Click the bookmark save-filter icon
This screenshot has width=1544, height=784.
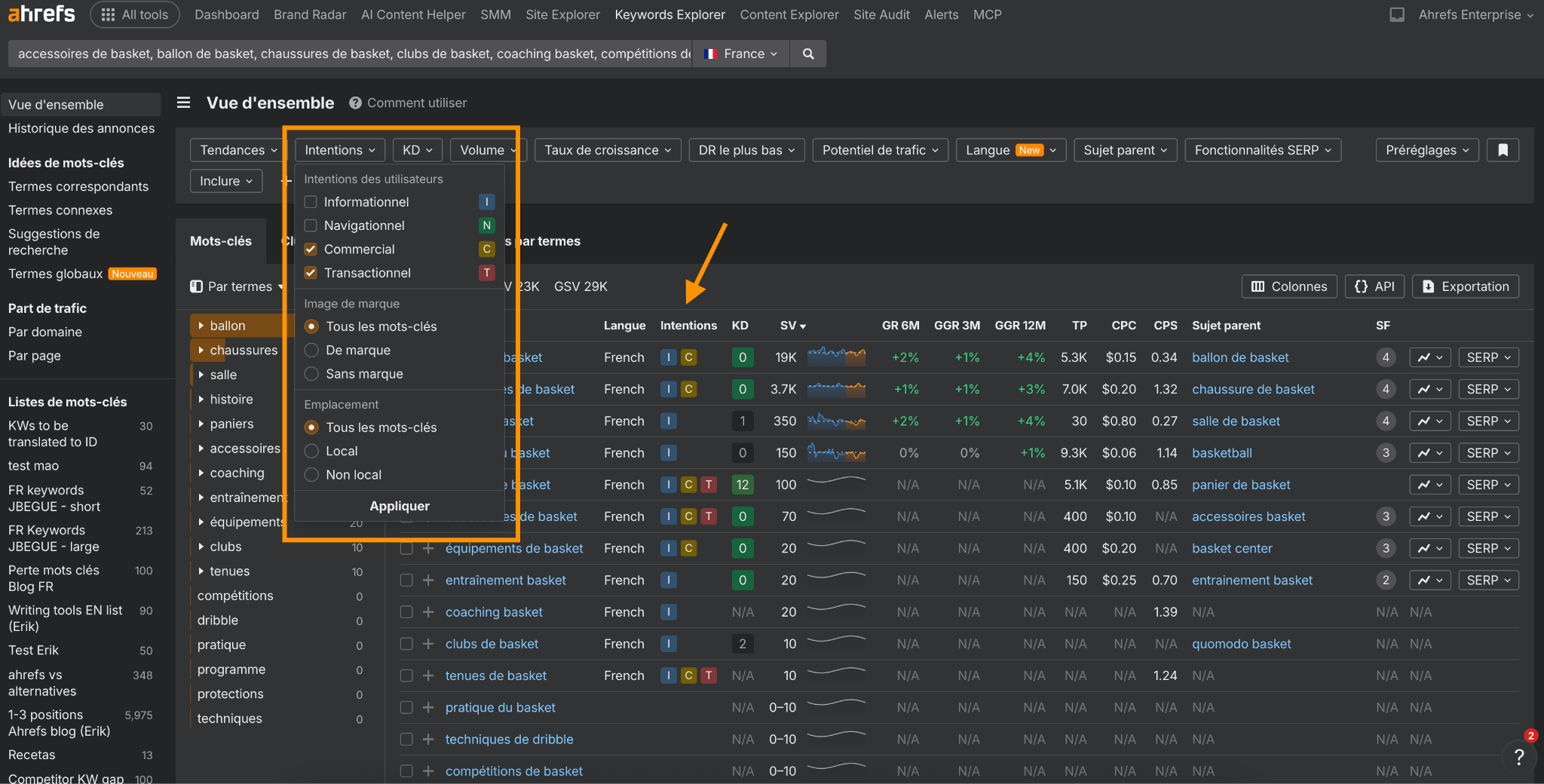(x=1503, y=150)
